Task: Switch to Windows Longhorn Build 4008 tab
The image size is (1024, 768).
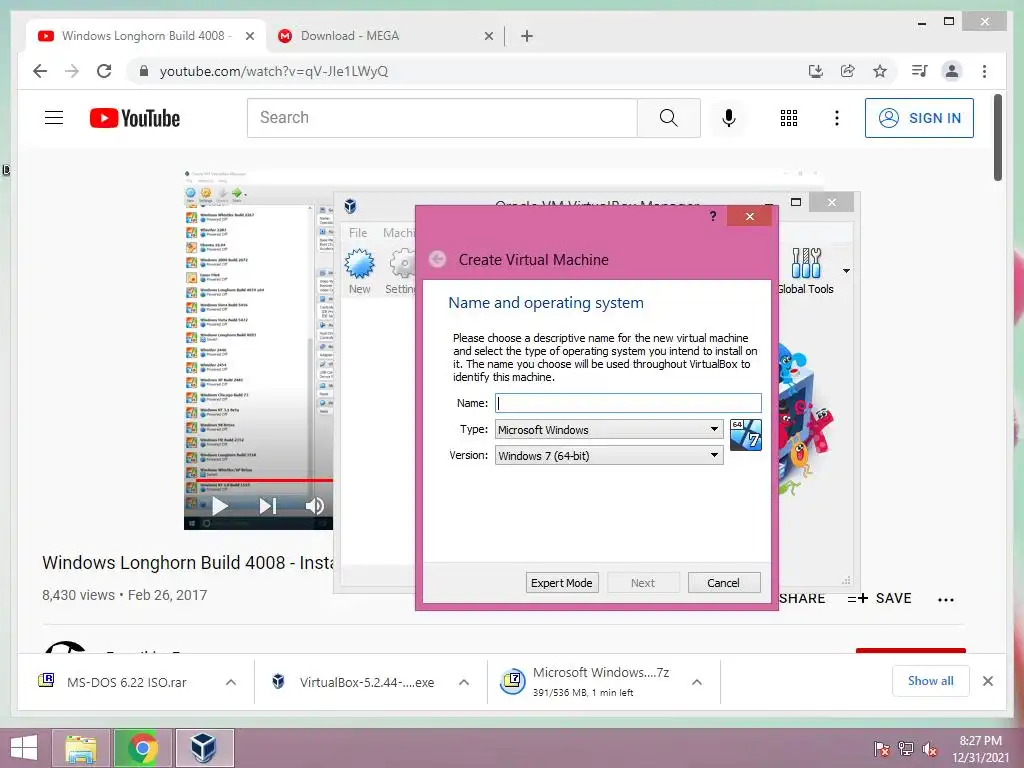Action: (146, 36)
